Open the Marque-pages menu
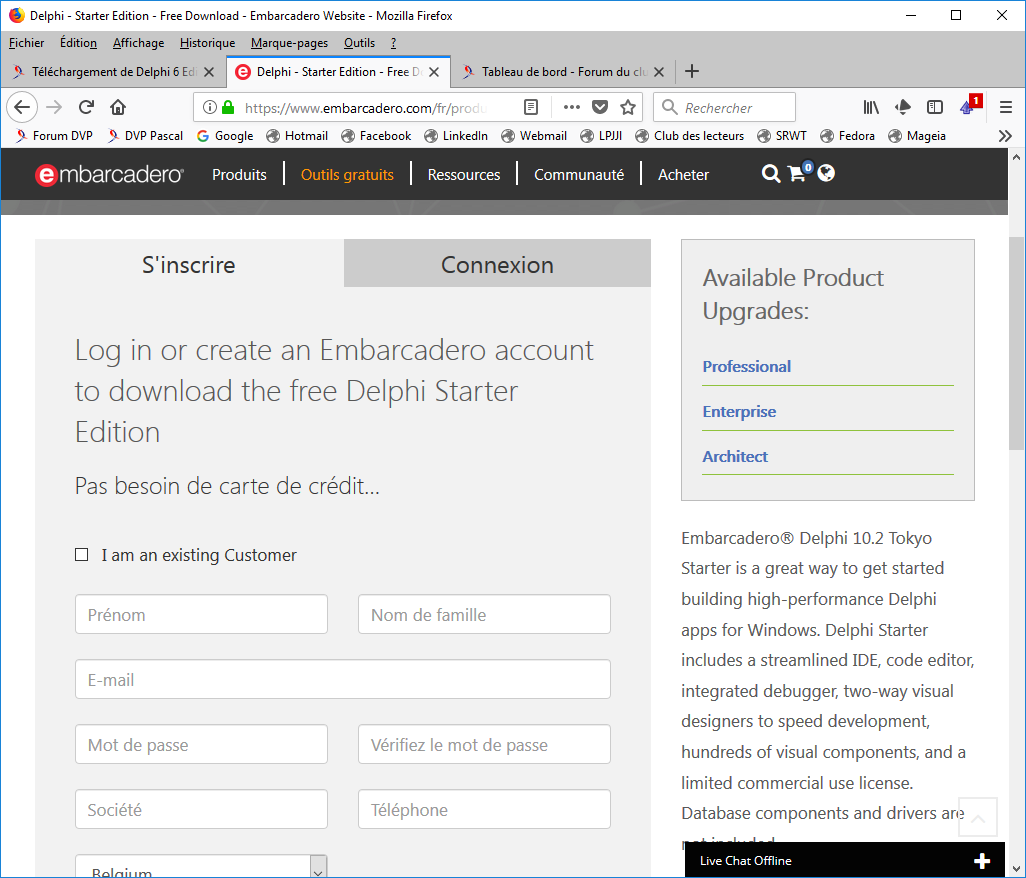Image resolution: width=1026 pixels, height=878 pixels. coord(289,43)
